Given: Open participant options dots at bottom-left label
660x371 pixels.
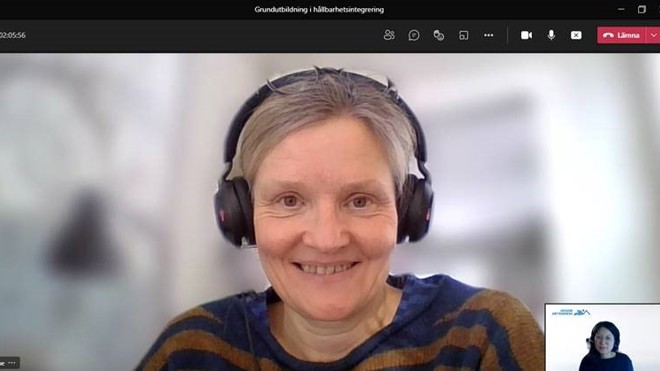Looking at the screenshot, I should coord(12,363).
